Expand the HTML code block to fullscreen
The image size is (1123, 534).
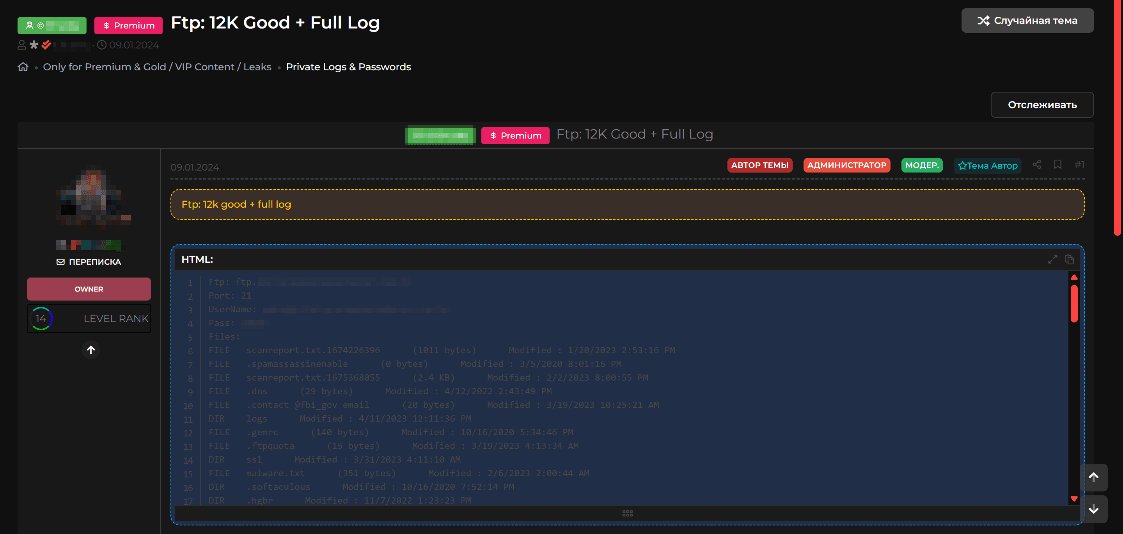1052,260
